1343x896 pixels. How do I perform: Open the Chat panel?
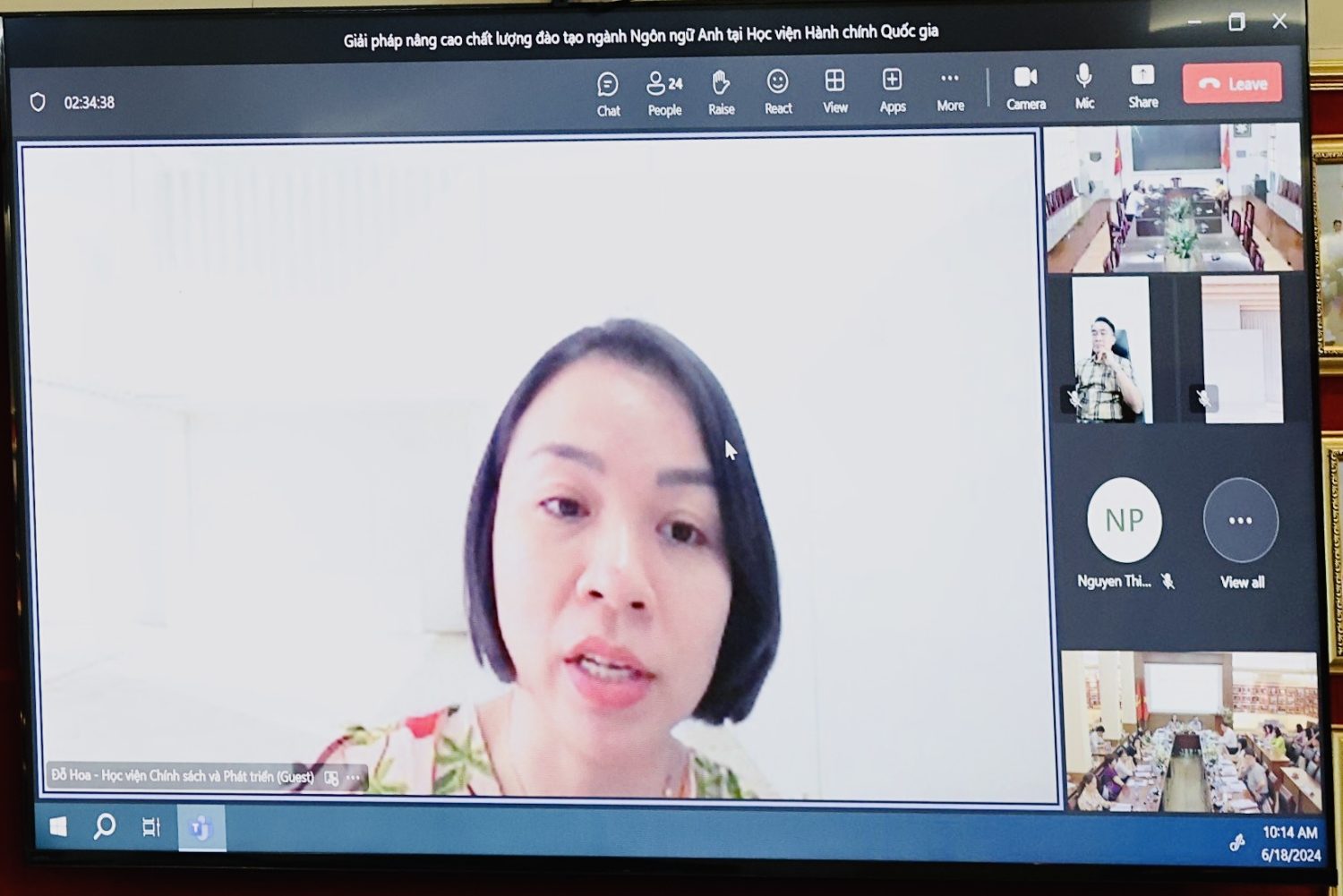[608, 95]
